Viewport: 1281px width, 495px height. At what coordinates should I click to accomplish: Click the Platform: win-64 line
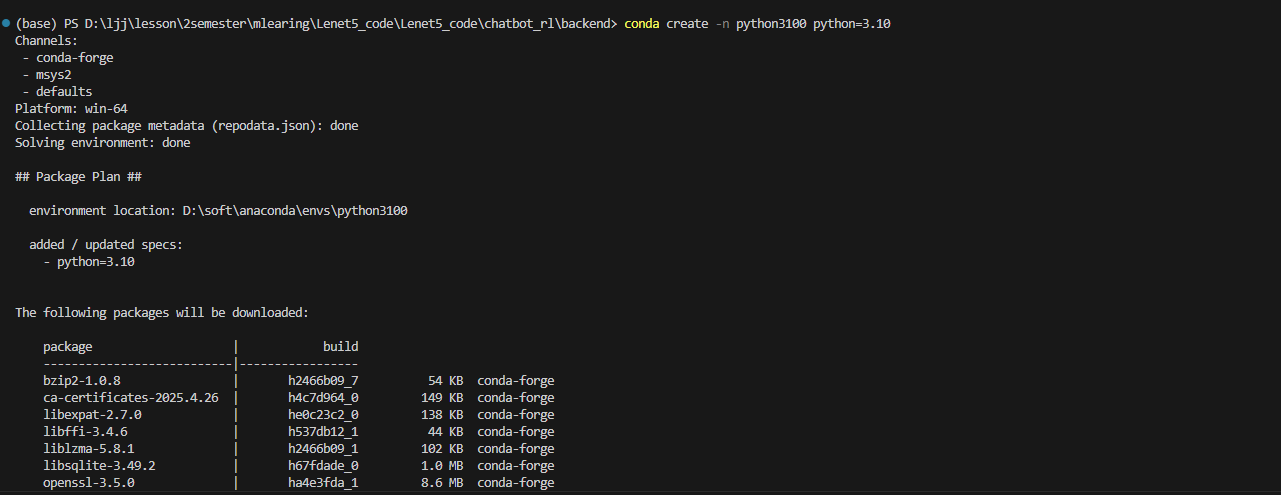tap(71, 109)
